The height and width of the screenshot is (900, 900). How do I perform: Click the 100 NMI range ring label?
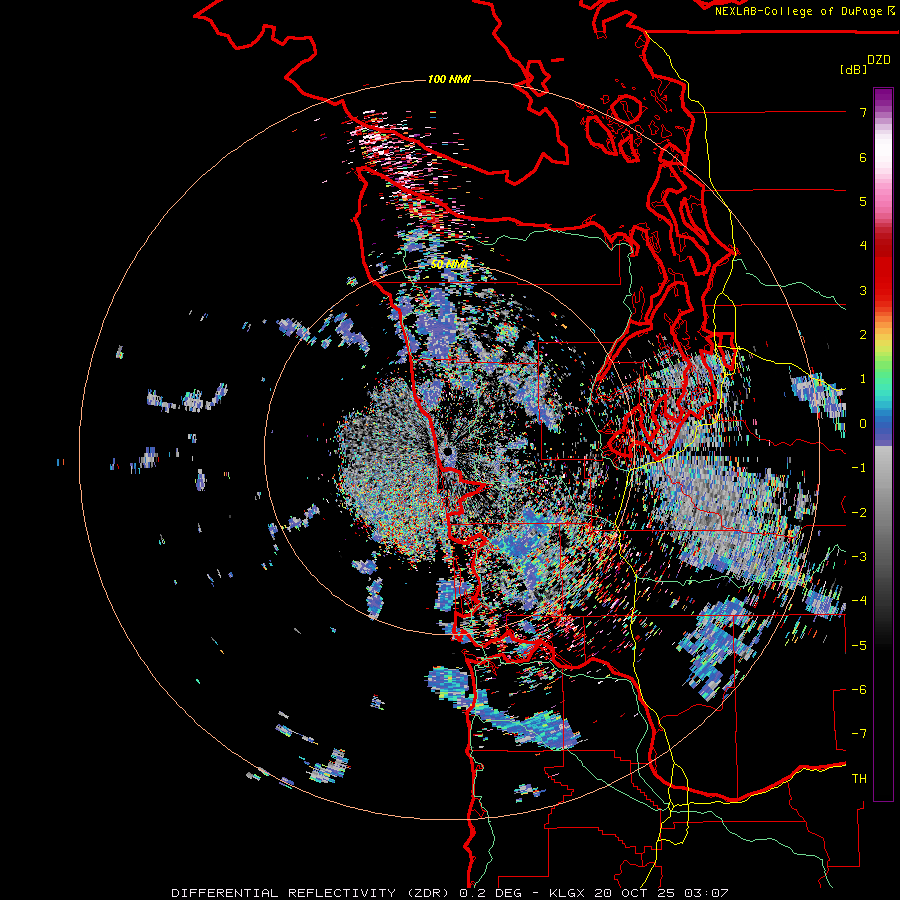pos(449,79)
